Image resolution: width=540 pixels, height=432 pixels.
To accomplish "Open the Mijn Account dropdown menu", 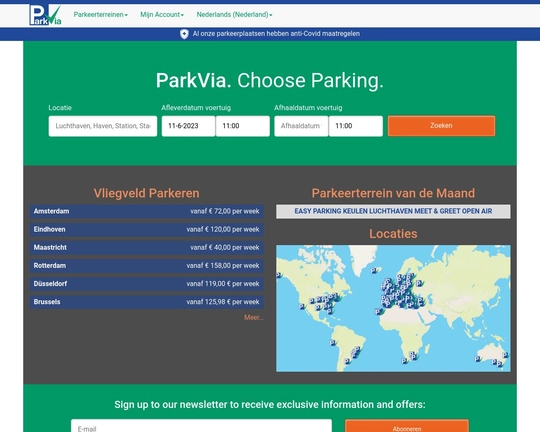I will pos(162,14).
